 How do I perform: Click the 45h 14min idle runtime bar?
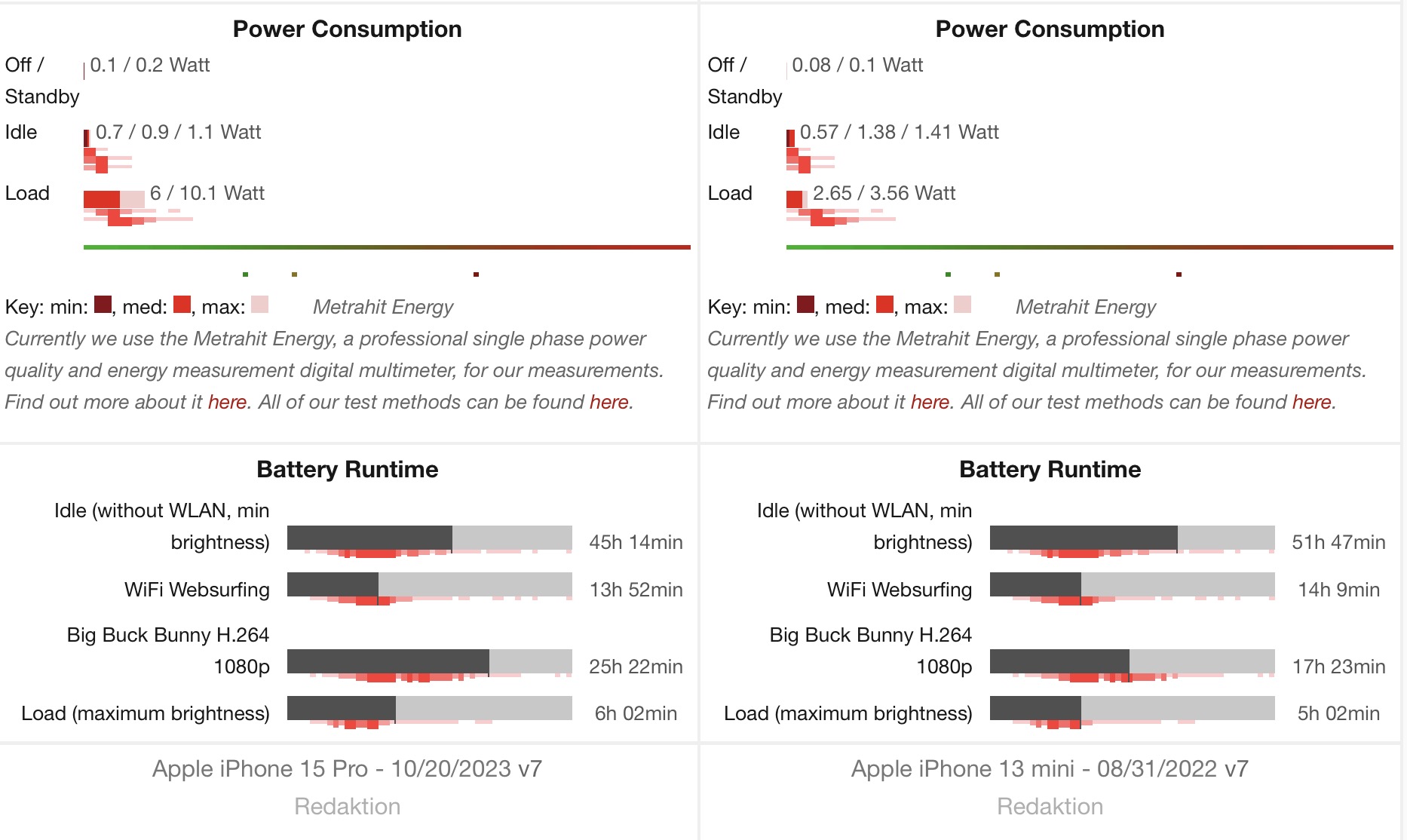(x=429, y=538)
